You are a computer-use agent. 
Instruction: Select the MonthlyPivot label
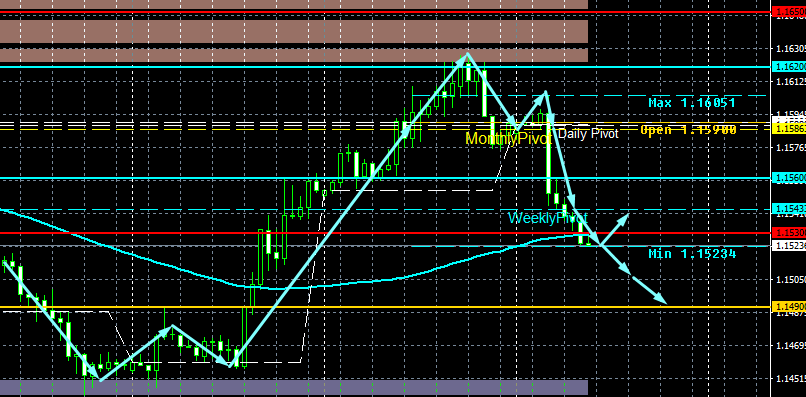click(508, 138)
